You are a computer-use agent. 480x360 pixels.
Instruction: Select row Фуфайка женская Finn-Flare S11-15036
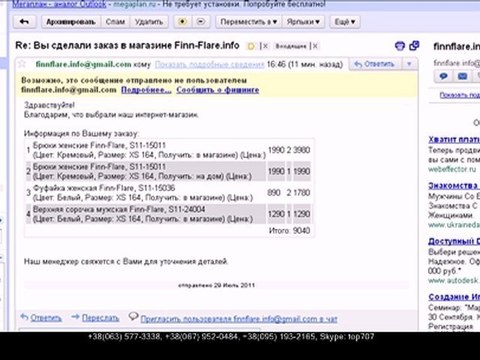tap(168, 193)
